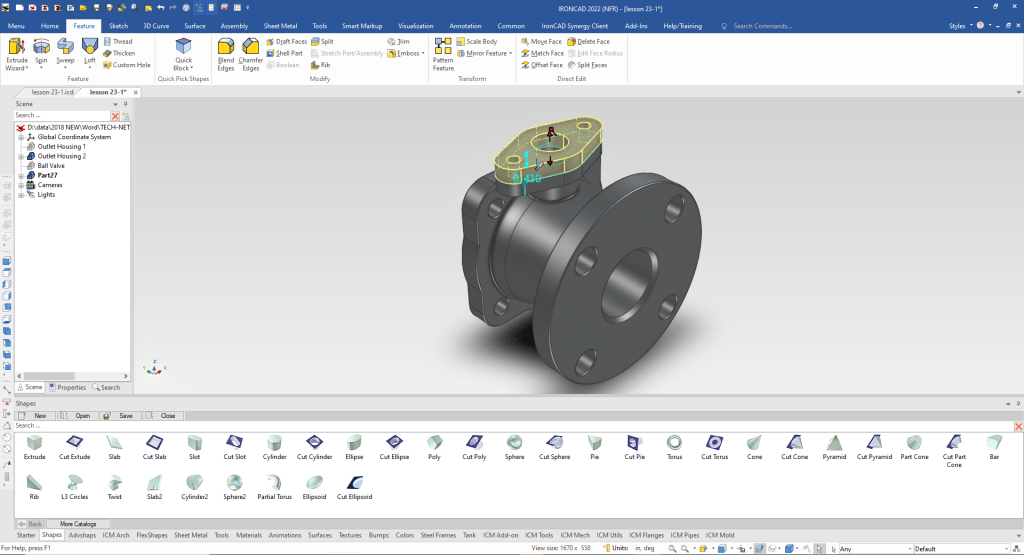
Task: Select the Torus shape in catalog
Action: pos(675,442)
